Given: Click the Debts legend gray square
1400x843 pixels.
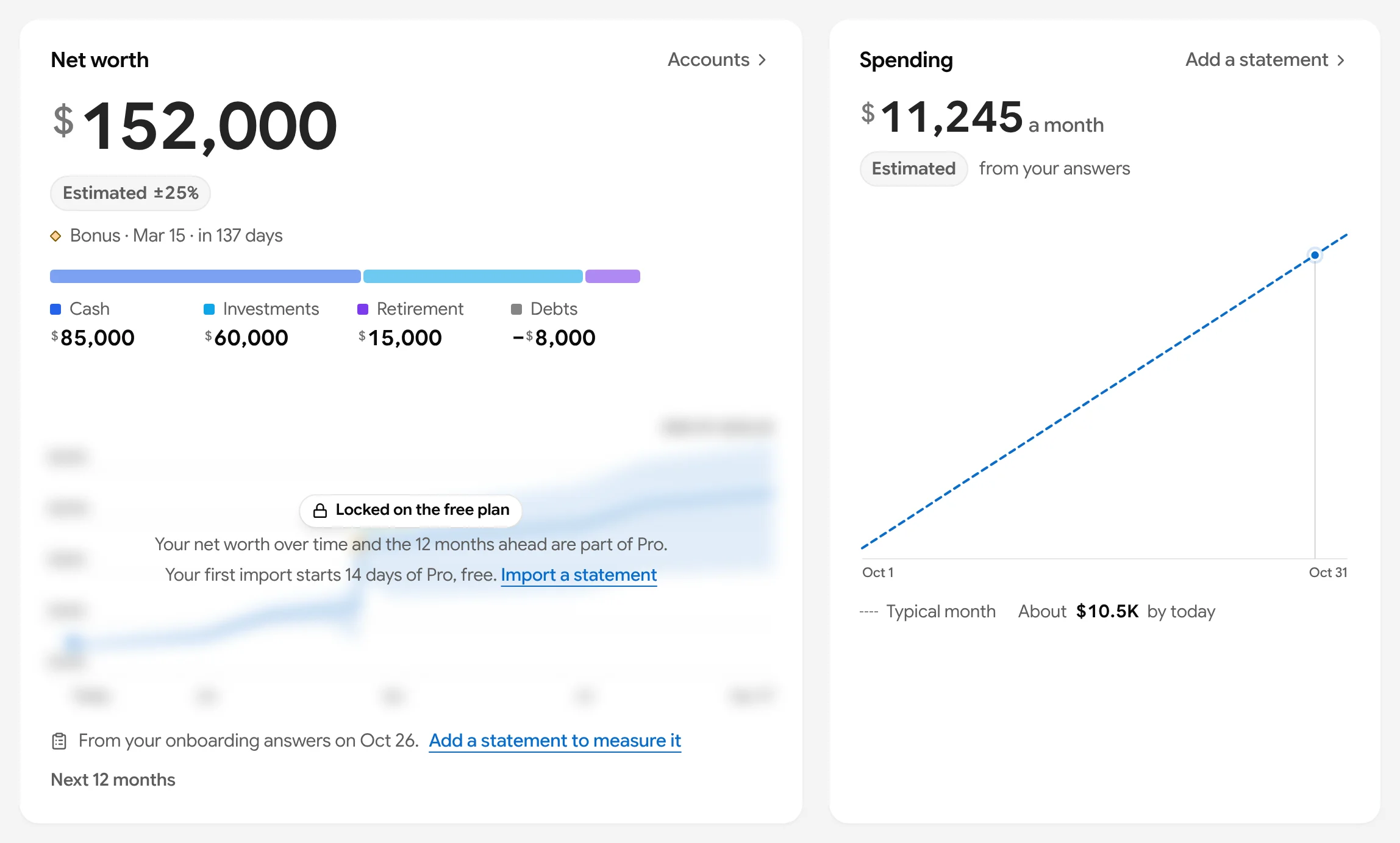Looking at the screenshot, I should click(x=516, y=309).
